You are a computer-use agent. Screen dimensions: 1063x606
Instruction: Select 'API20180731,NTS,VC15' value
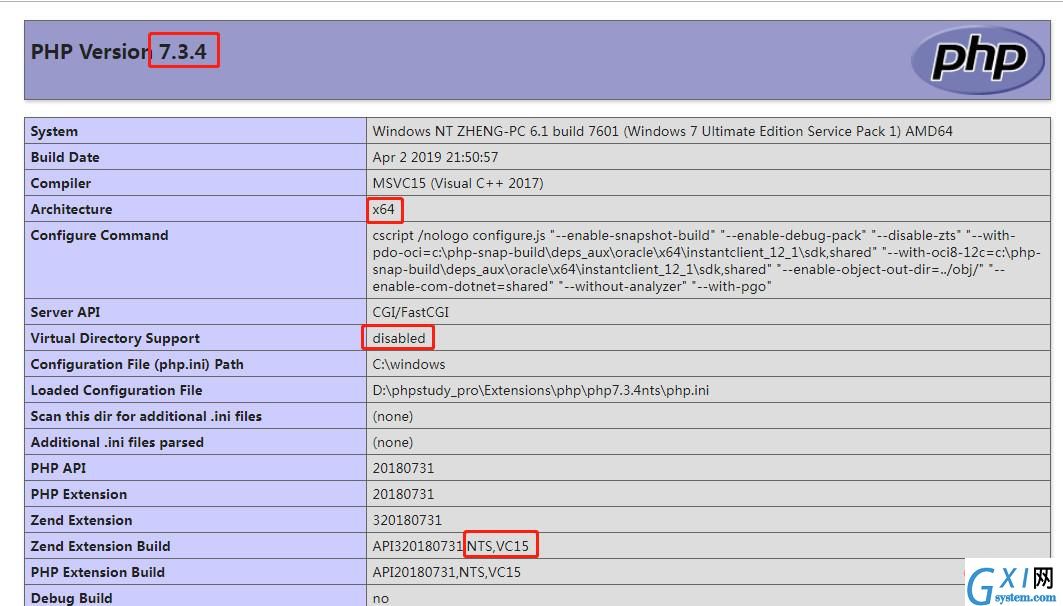click(446, 572)
